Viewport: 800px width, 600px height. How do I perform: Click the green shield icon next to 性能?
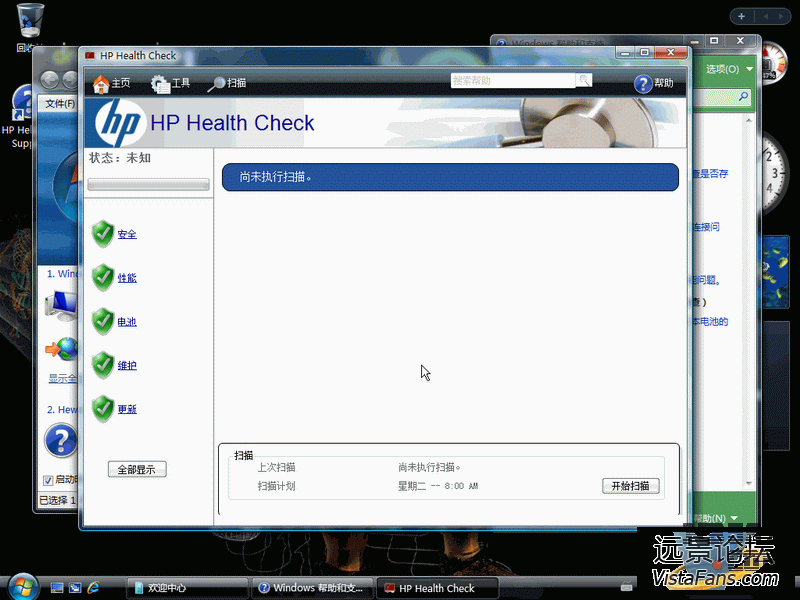(103, 278)
